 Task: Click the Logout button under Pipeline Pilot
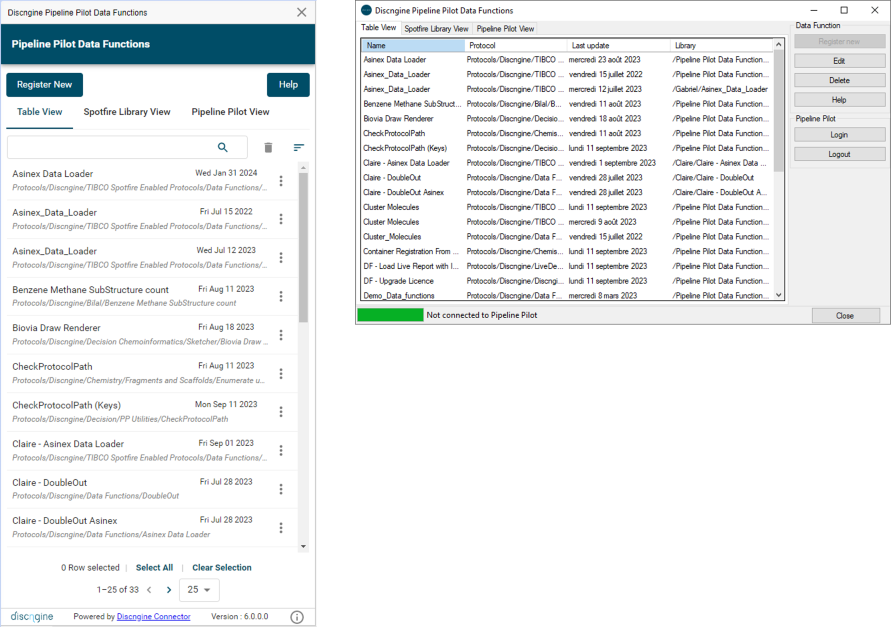(839, 154)
